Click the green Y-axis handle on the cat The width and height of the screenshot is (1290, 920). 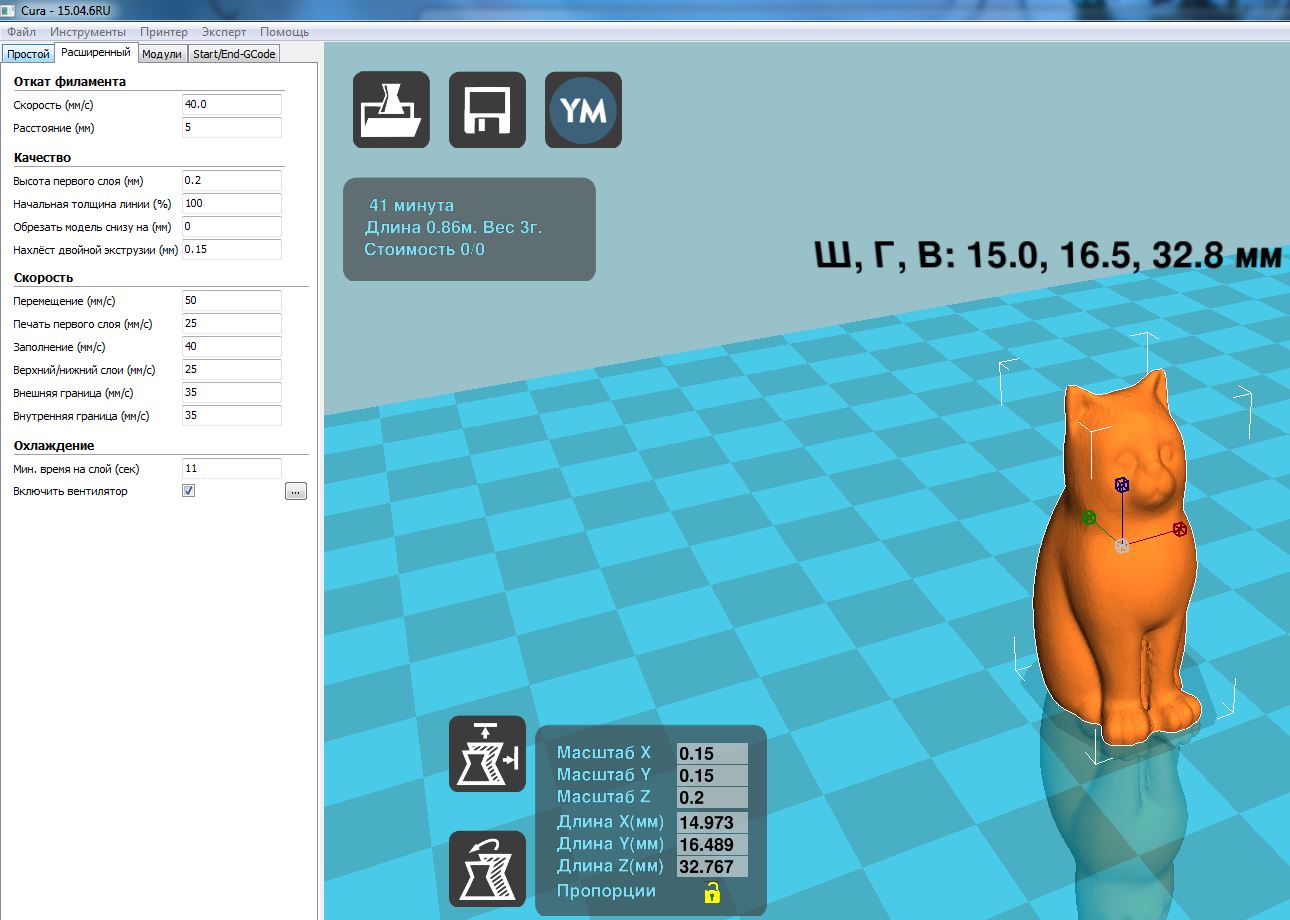pyautogui.click(x=1088, y=517)
